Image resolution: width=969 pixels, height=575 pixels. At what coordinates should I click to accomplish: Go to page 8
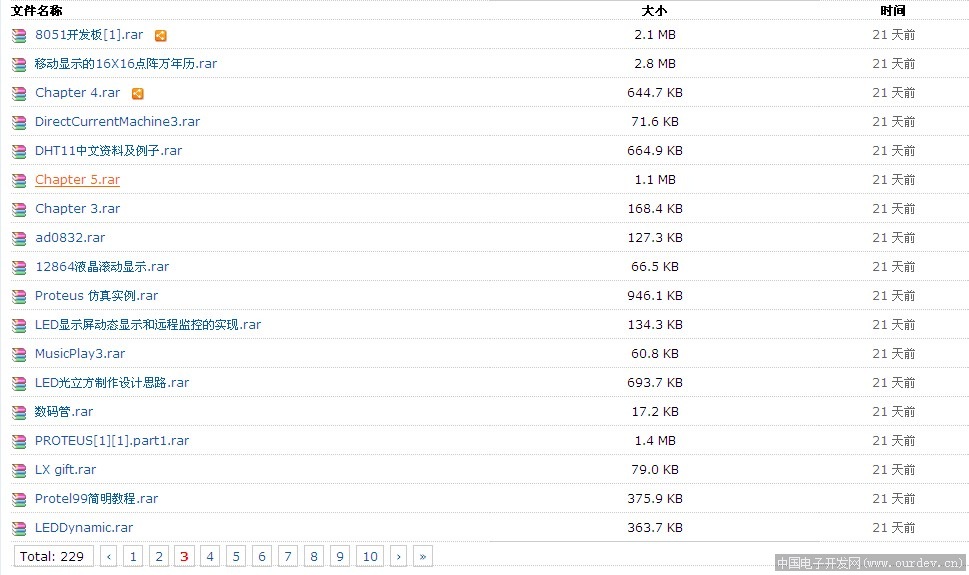pos(314,556)
